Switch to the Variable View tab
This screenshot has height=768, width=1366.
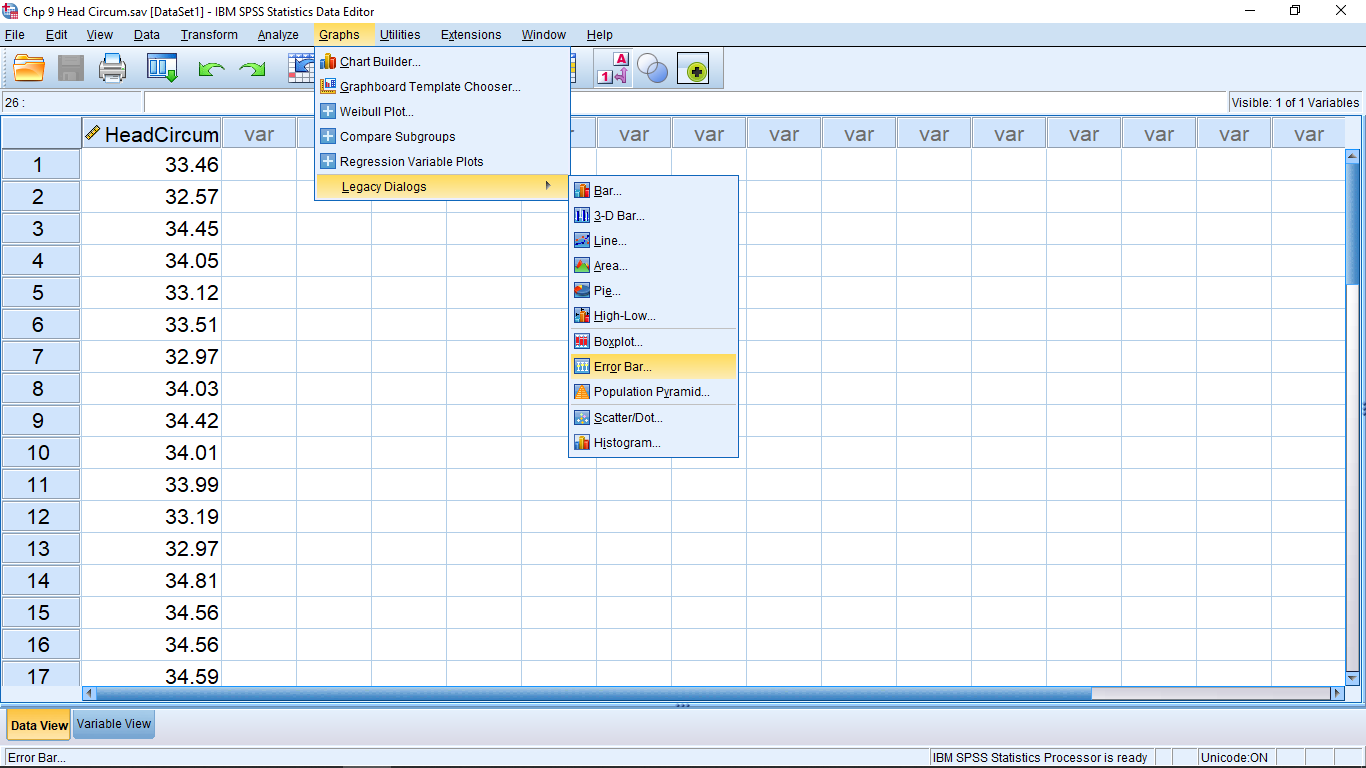point(114,724)
